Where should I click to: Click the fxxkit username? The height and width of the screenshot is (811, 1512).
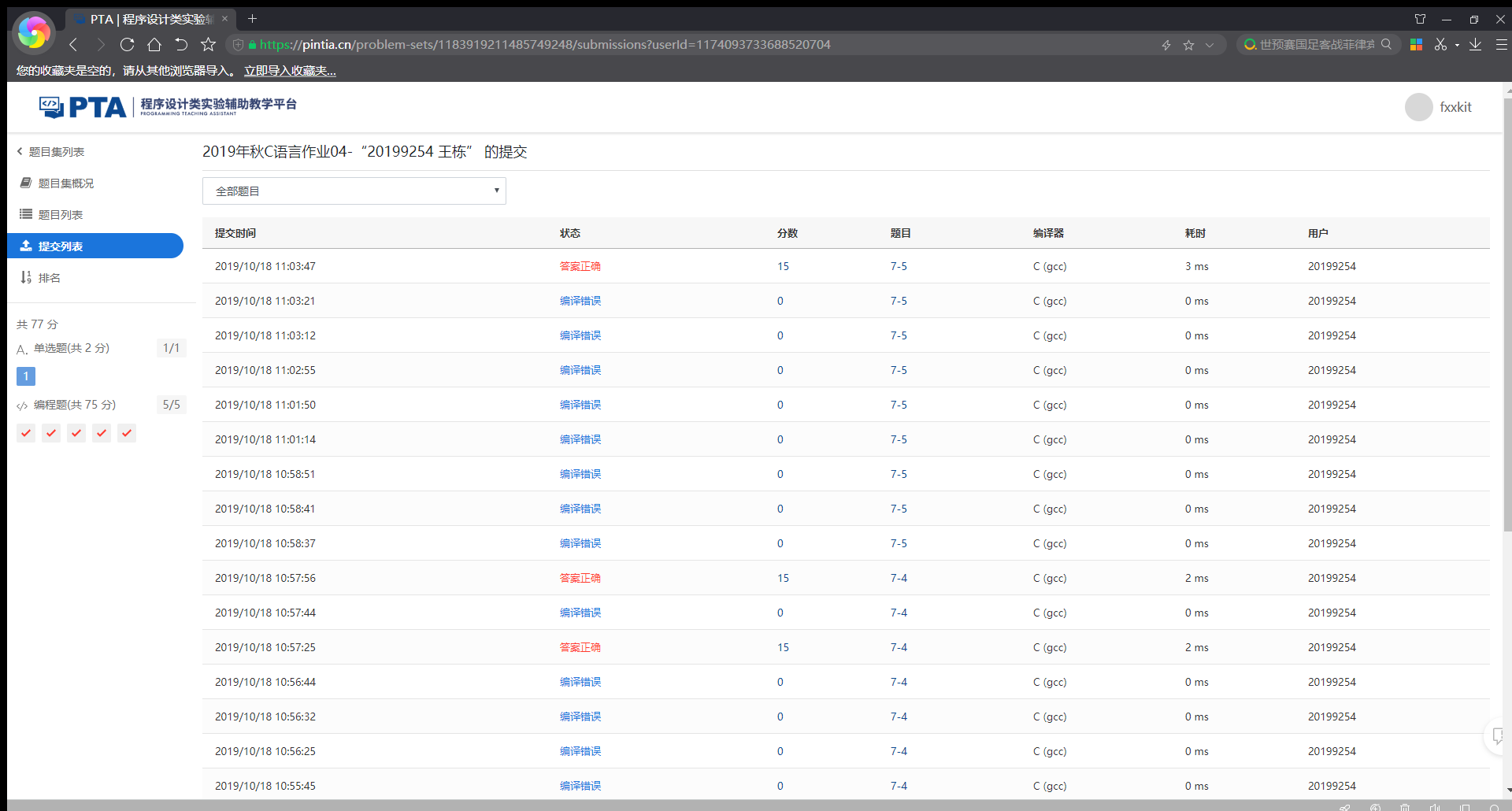pos(1455,107)
